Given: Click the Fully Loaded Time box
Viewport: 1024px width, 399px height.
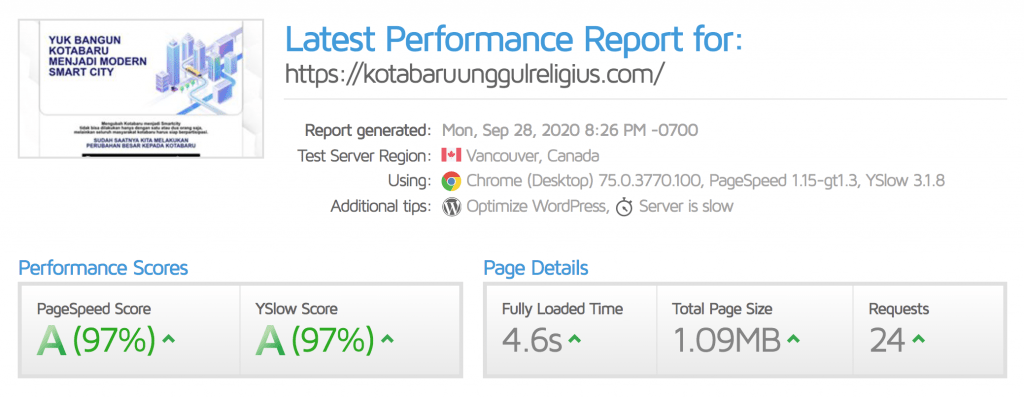Looking at the screenshot, I should pos(570,330).
